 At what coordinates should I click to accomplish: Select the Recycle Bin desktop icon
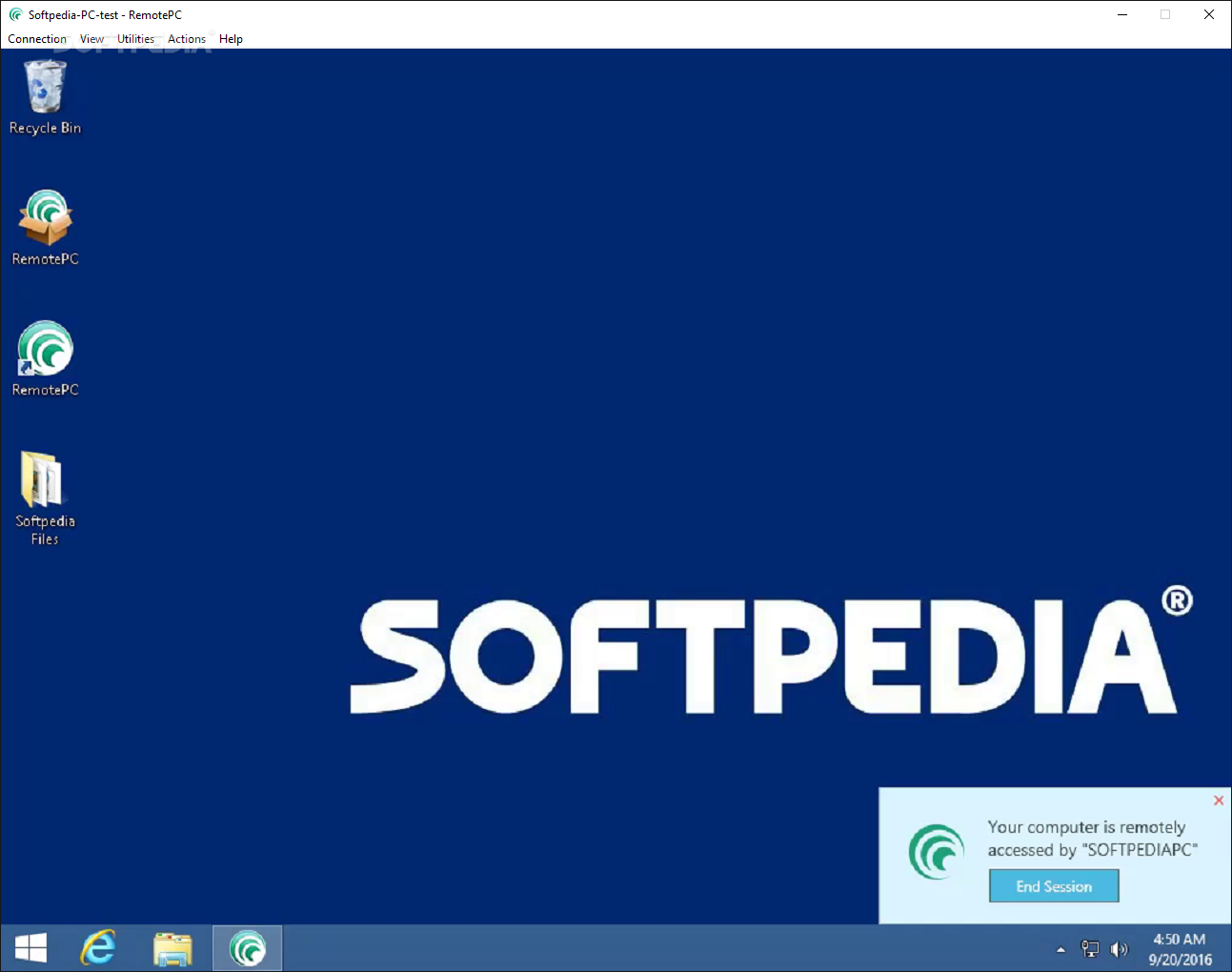coord(45,97)
